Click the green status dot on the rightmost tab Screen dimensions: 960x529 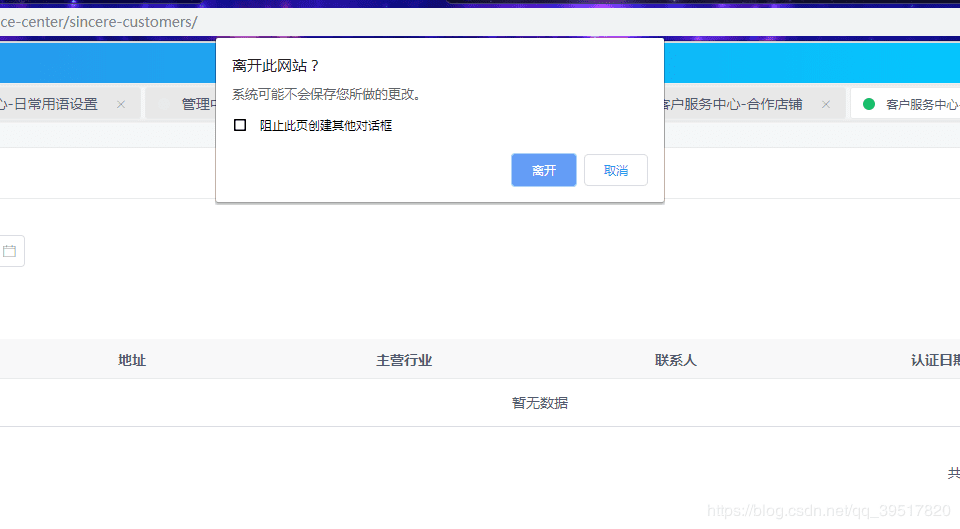[x=869, y=104]
